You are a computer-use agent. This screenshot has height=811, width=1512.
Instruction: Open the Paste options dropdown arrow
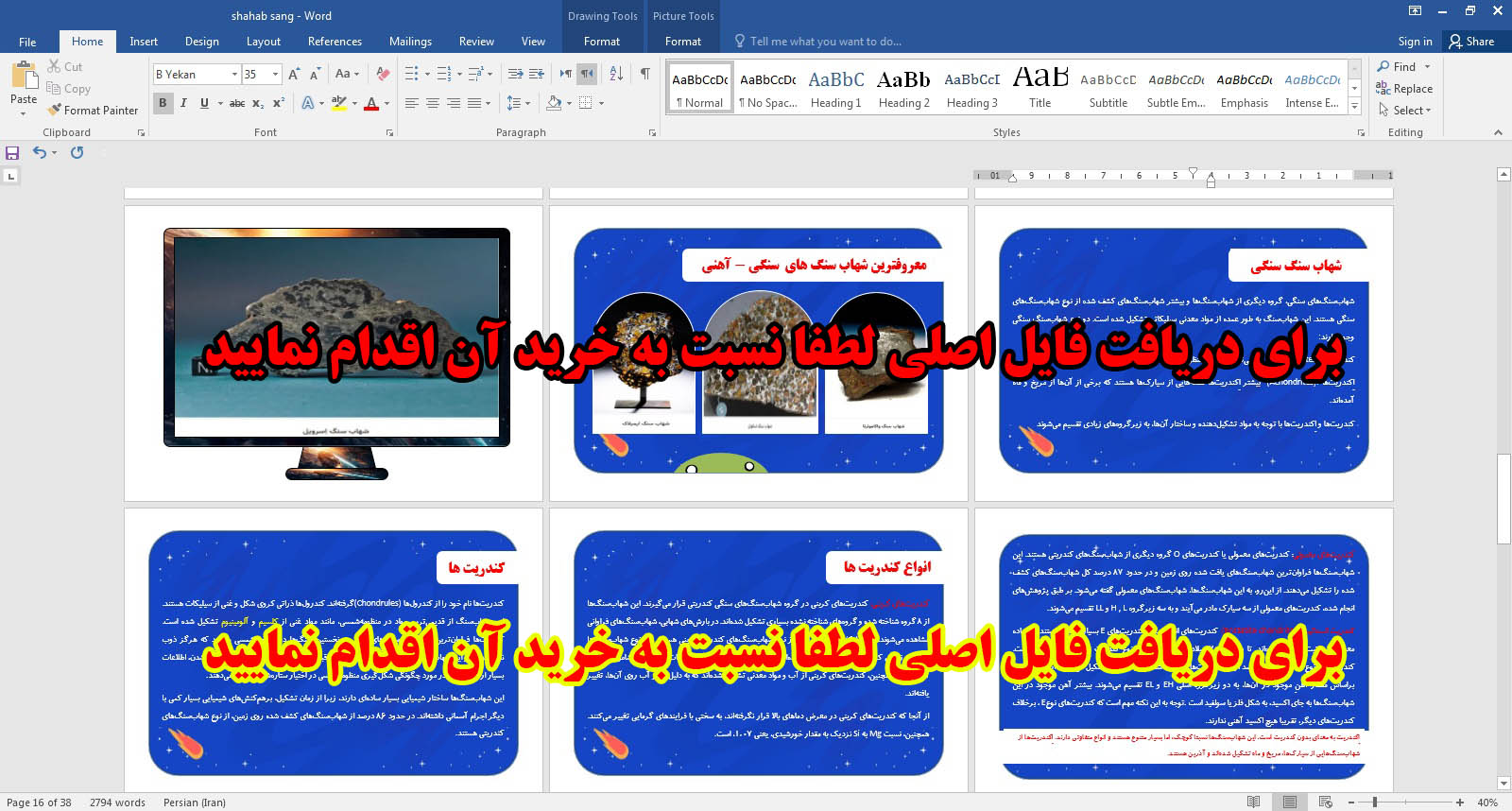coord(23,113)
